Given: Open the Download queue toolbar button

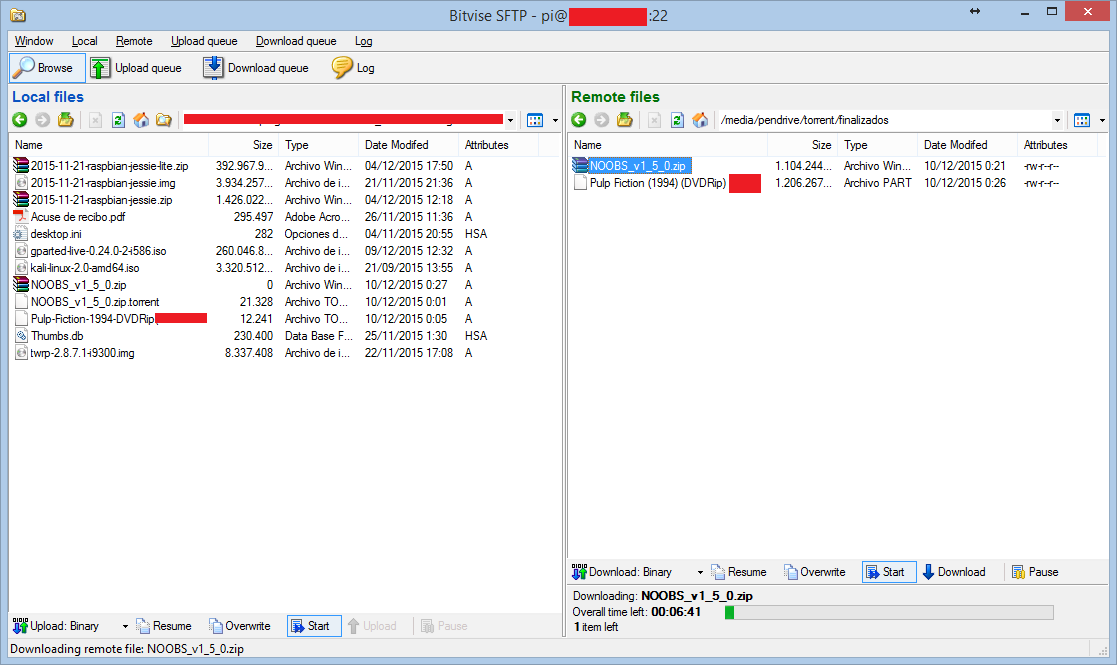Looking at the screenshot, I should pos(256,68).
